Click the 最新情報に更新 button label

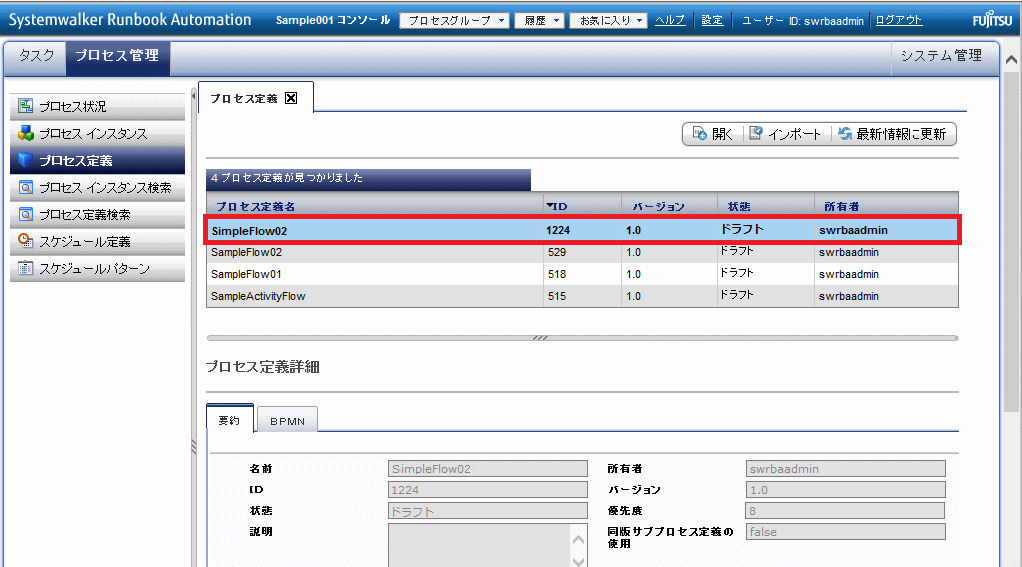pyautogui.click(x=901, y=134)
